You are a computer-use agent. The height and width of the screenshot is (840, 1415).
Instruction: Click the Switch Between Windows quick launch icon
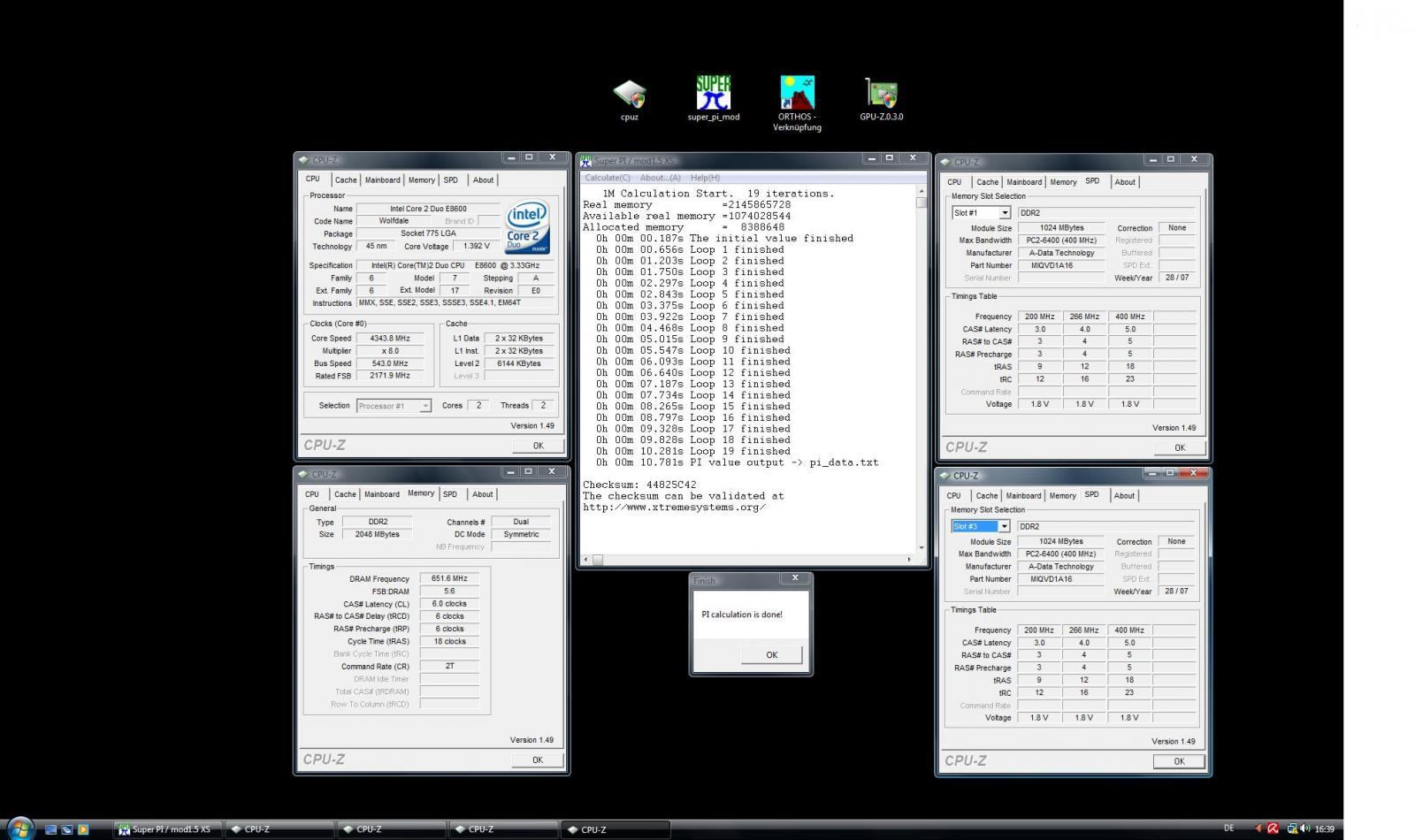click(66, 829)
